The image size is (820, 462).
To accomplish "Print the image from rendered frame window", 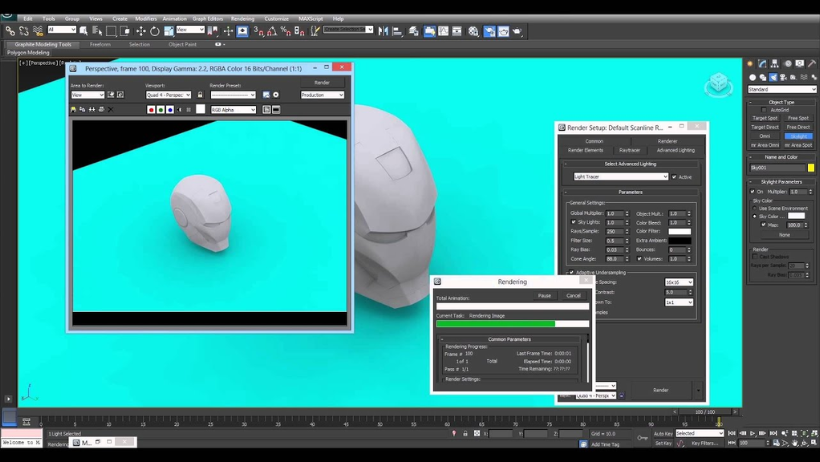I will point(101,109).
